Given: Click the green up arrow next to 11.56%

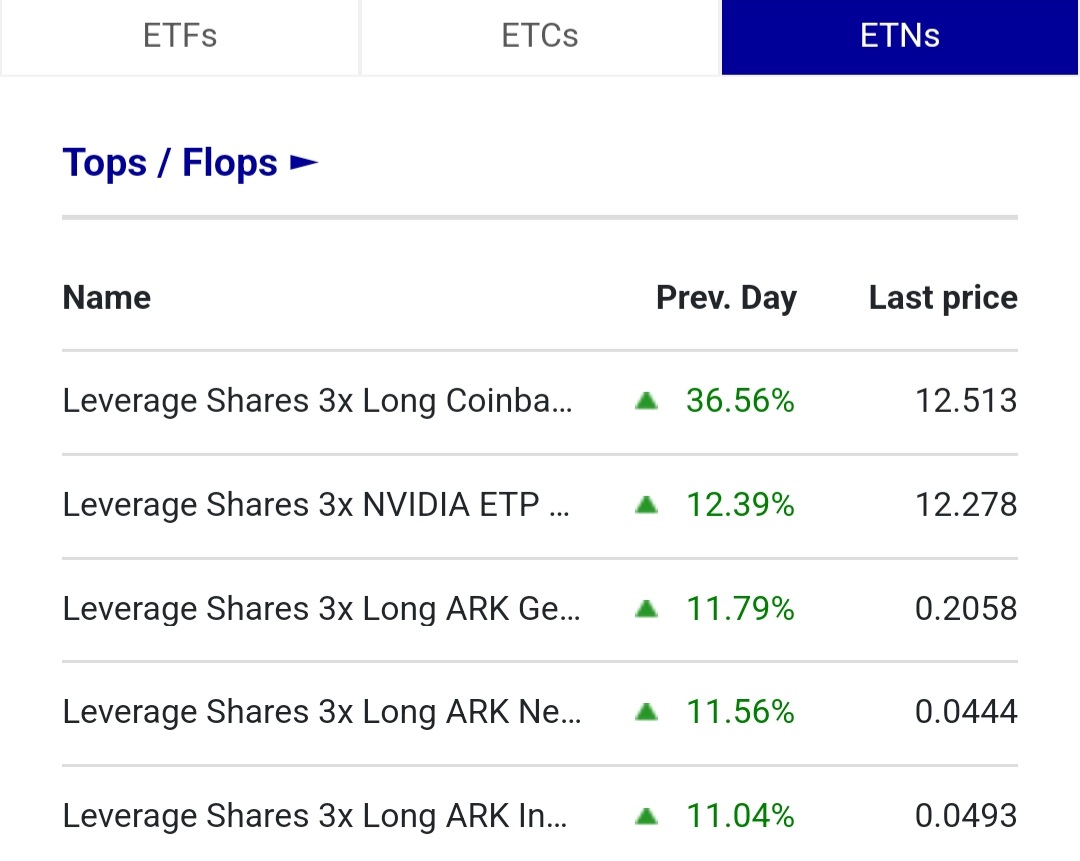Looking at the screenshot, I should (x=647, y=712).
